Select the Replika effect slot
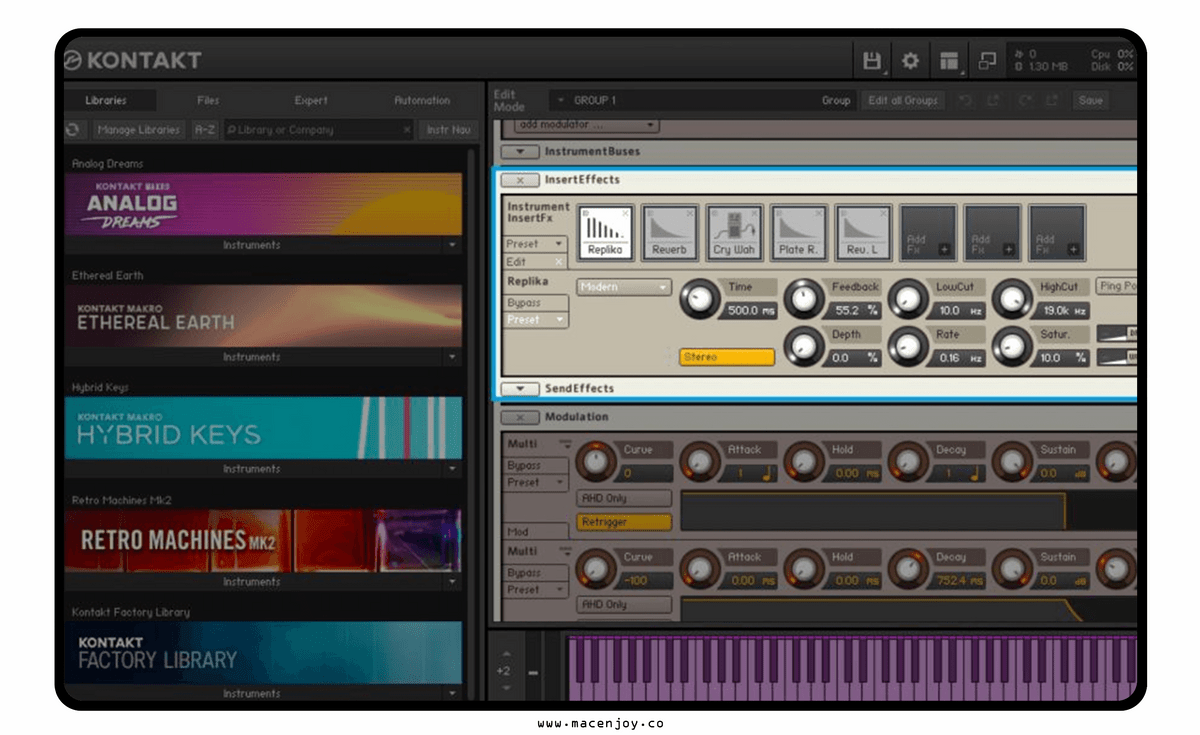1200x735 pixels. (606, 232)
